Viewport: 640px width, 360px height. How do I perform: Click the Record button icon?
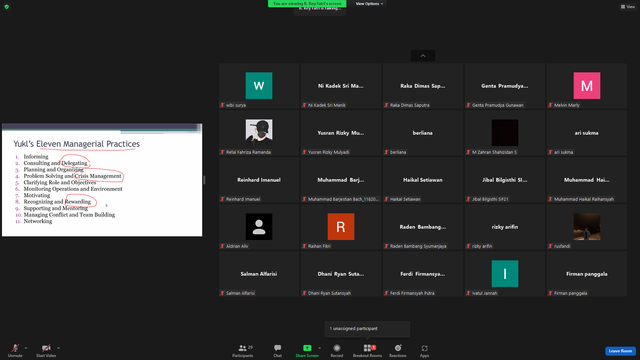click(337, 348)
